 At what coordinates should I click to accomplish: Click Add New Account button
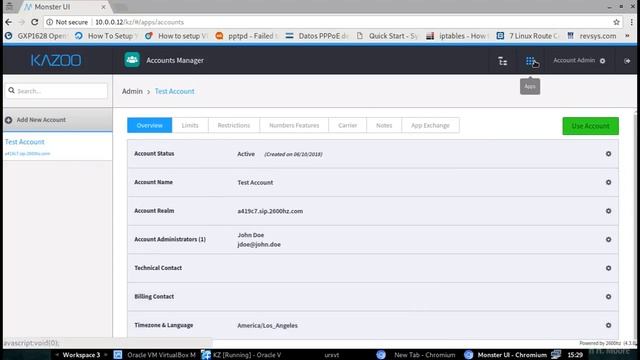coord(58,120)
